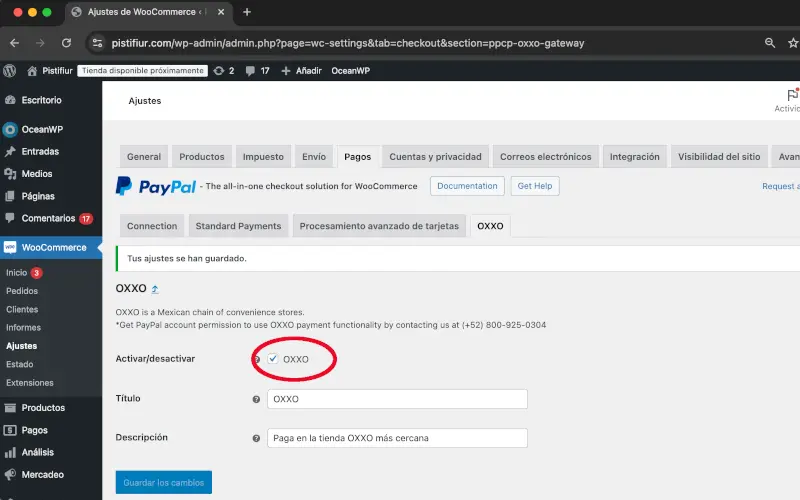Open OceanWP admin bar menu
The width and height of the screenshot is (800, 500).
tap(351, 70)
